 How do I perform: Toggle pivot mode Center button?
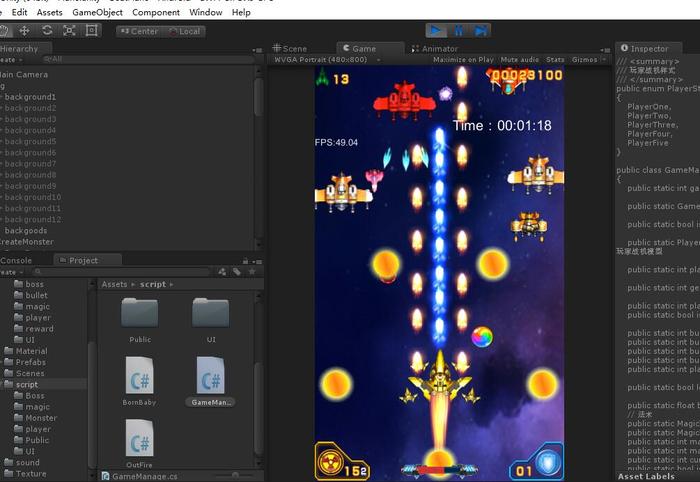pos(139,31)
